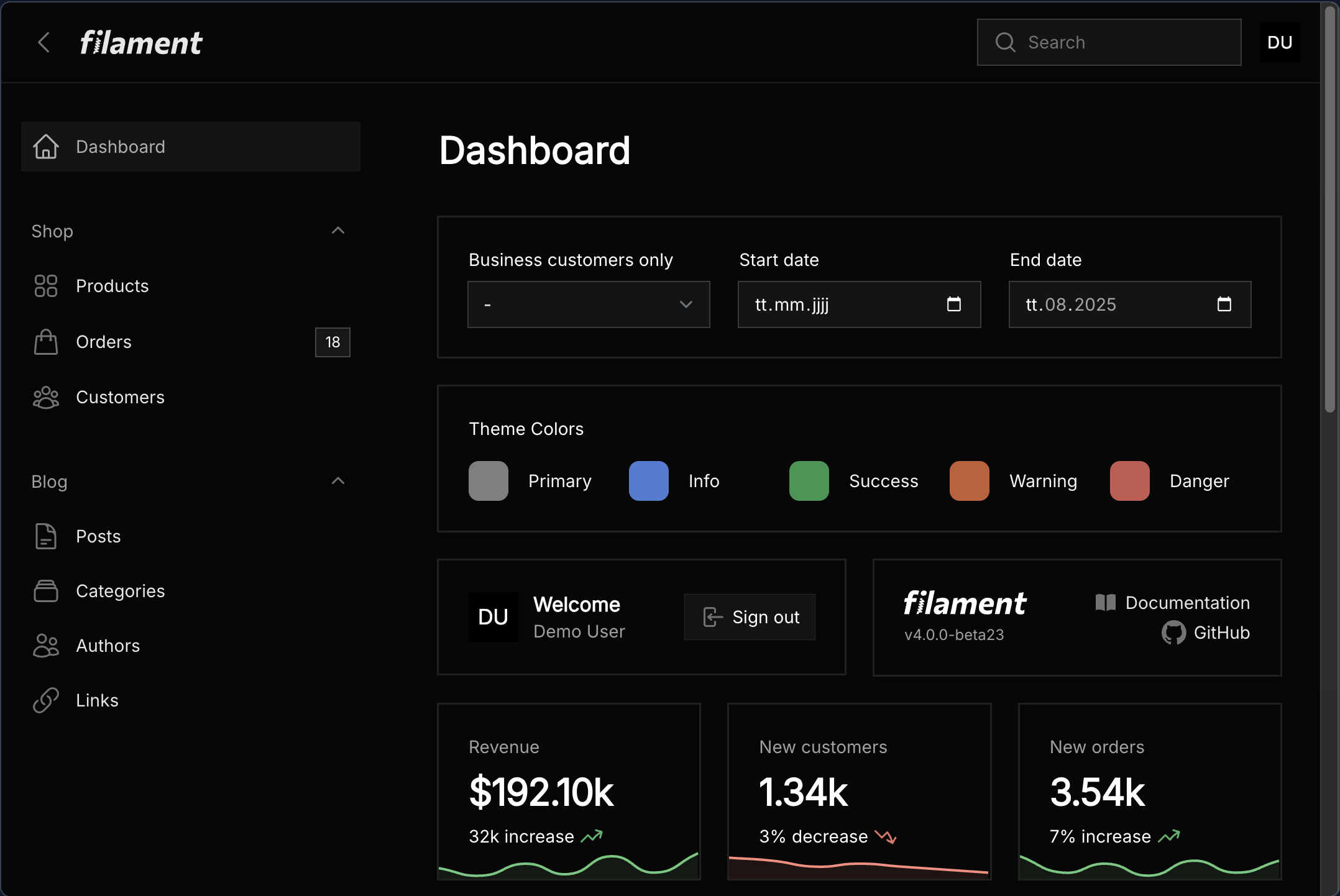This screenshot has height=896, width=1340.
Task: Click the back arrow beside filament logo
Action: click(44, 42)
